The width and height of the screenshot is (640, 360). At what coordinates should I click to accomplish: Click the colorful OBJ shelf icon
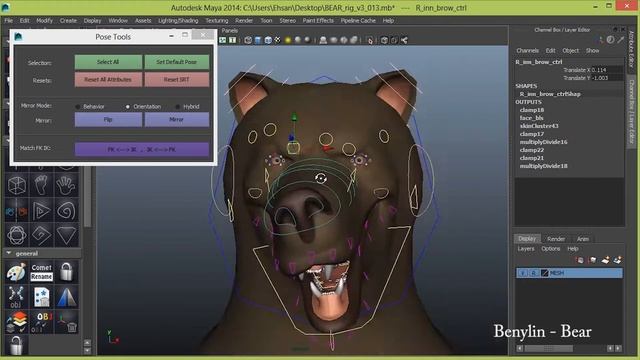(x=42, y=322)
